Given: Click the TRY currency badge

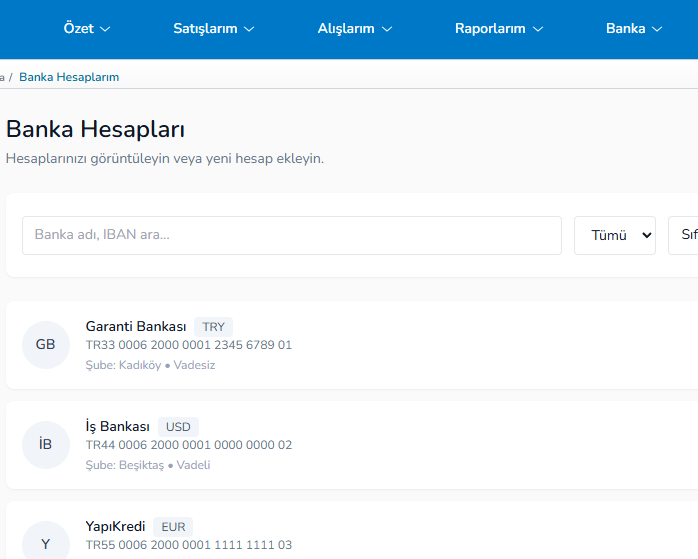Looking at the screenshot, I should [213, 327].
